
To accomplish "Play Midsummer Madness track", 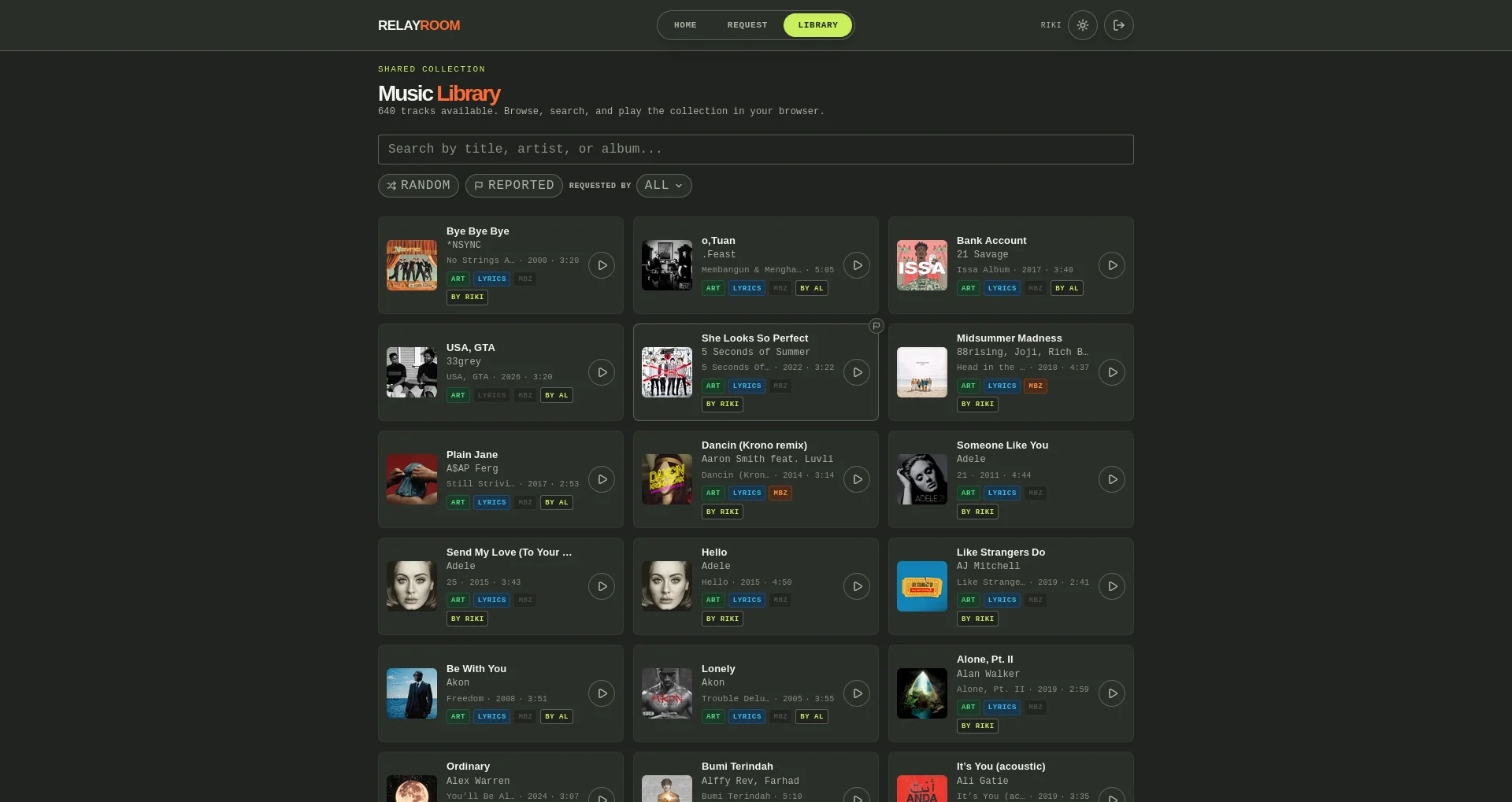I will coord(1112,372).
